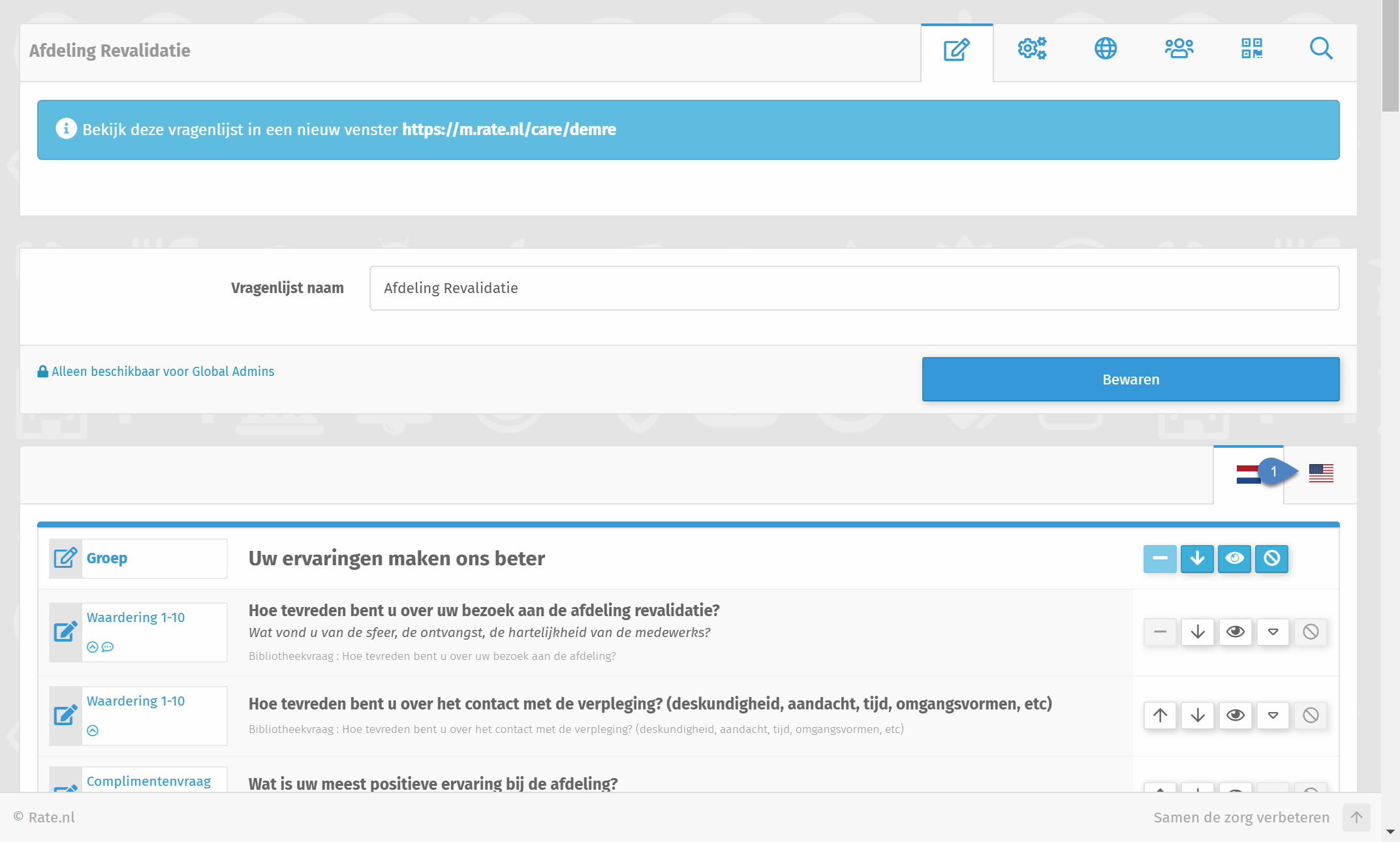The width and height of the screenshot is (1400, 842).
Task: Open the users group tab
Action: click(1179, 49)
